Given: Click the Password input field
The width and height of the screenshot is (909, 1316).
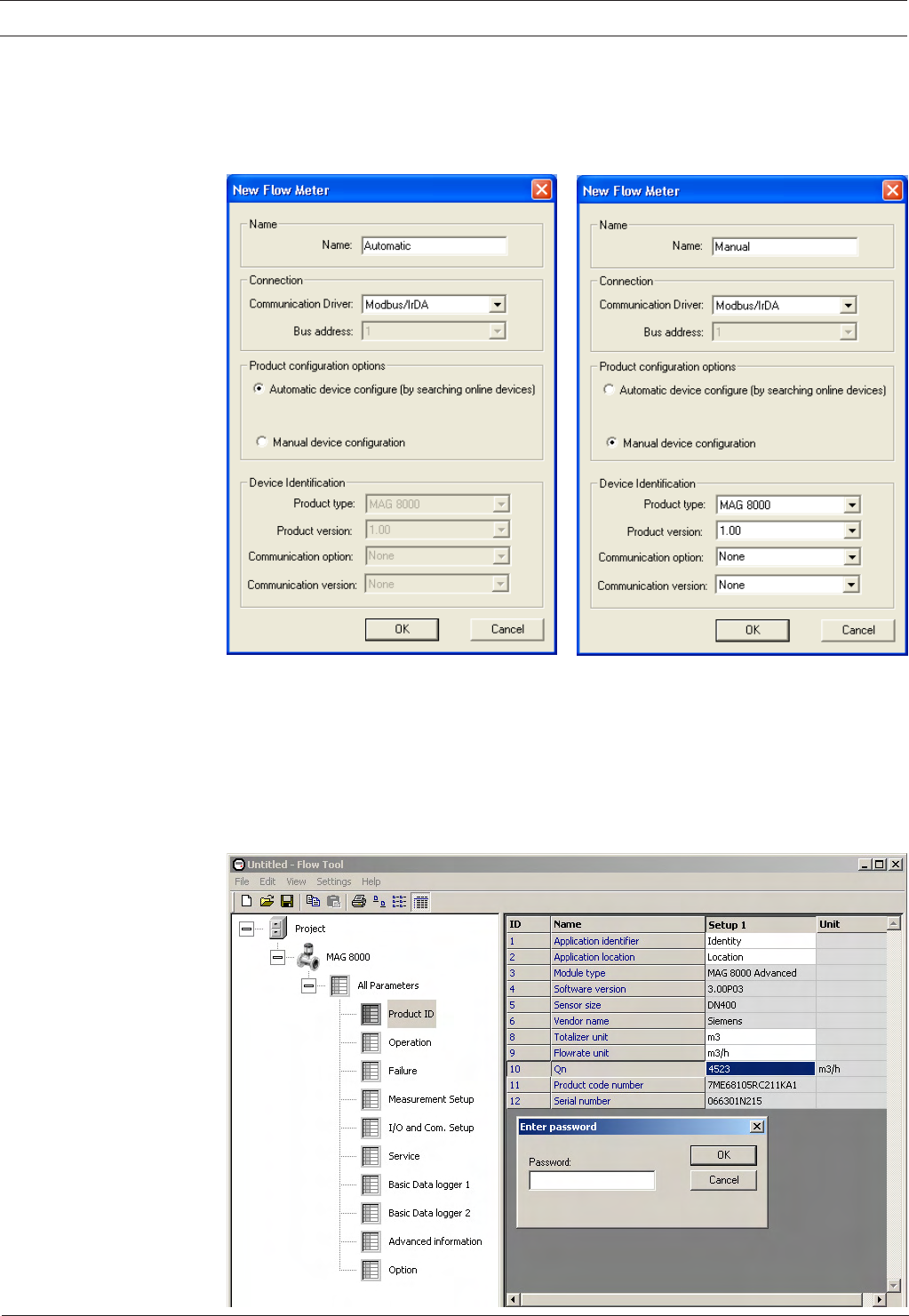Looking at the screenshot, I should tap(592, 1180).
